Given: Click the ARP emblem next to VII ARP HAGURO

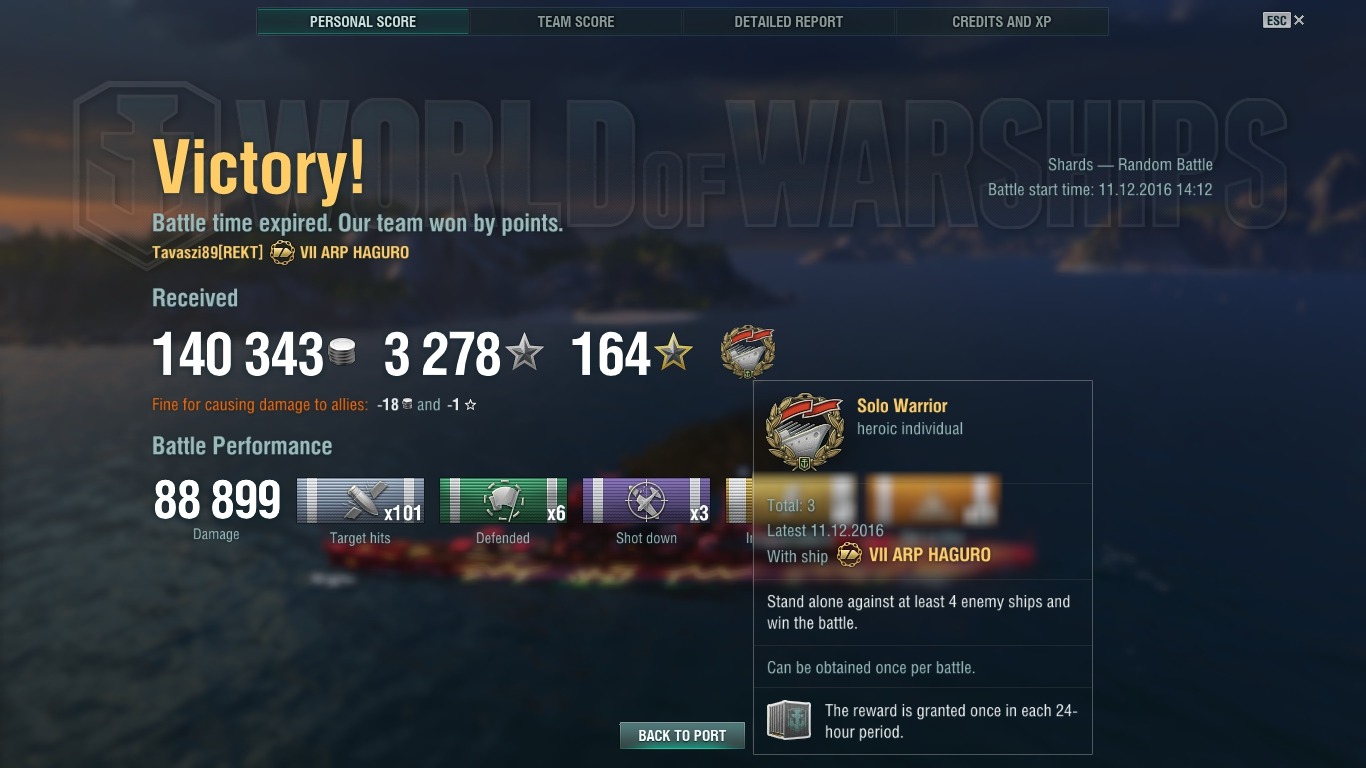Looking at the screenshot, I should click(x=282, y=252).
